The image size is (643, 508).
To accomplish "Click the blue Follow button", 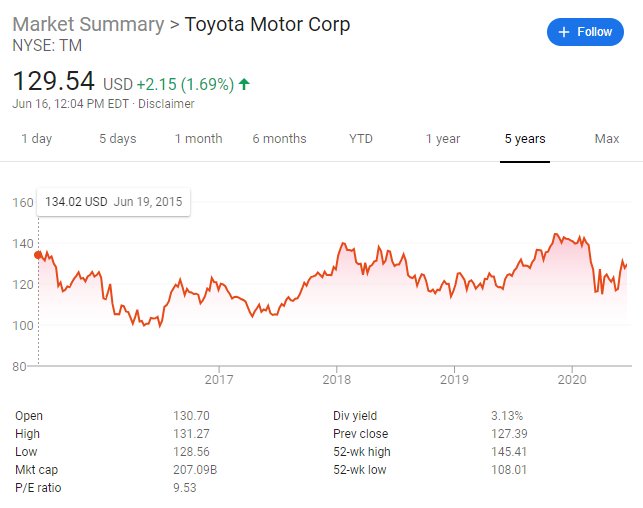I will point(585,32).
